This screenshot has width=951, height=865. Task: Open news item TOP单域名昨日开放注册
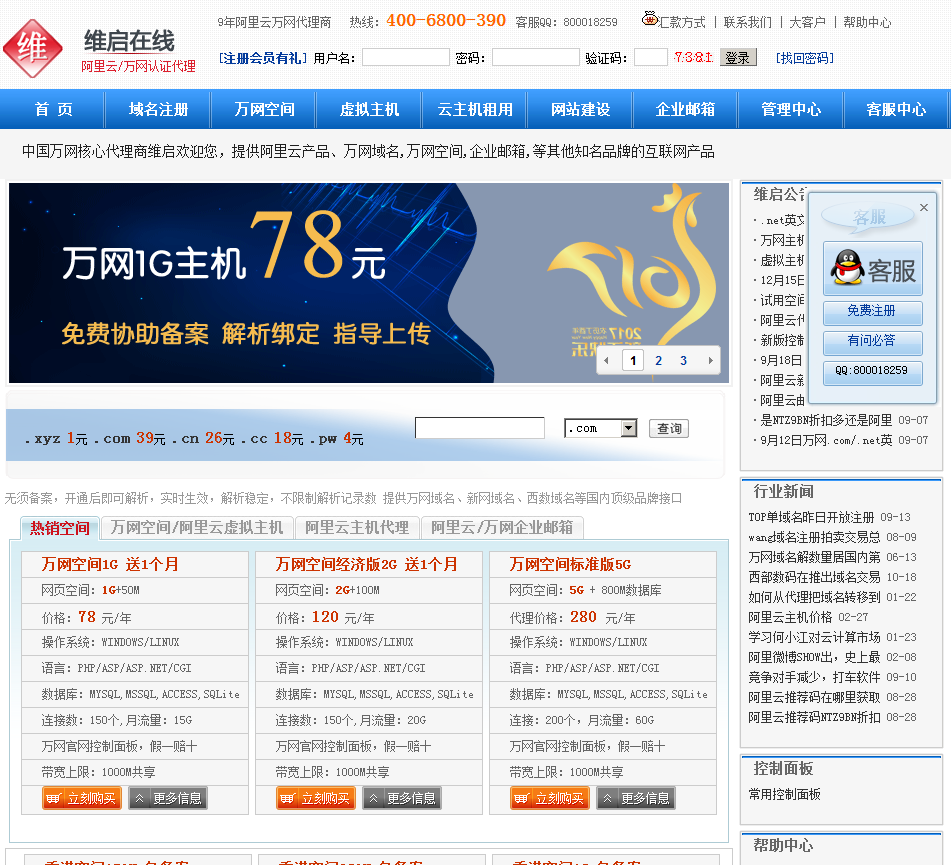pos(811,517)
